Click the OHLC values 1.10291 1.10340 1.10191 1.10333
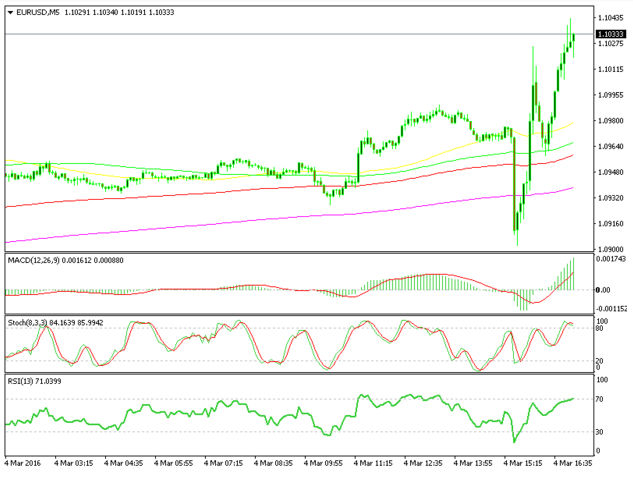Image resolution: width=633 pixels, height=479 pixels. coord(119,13)
